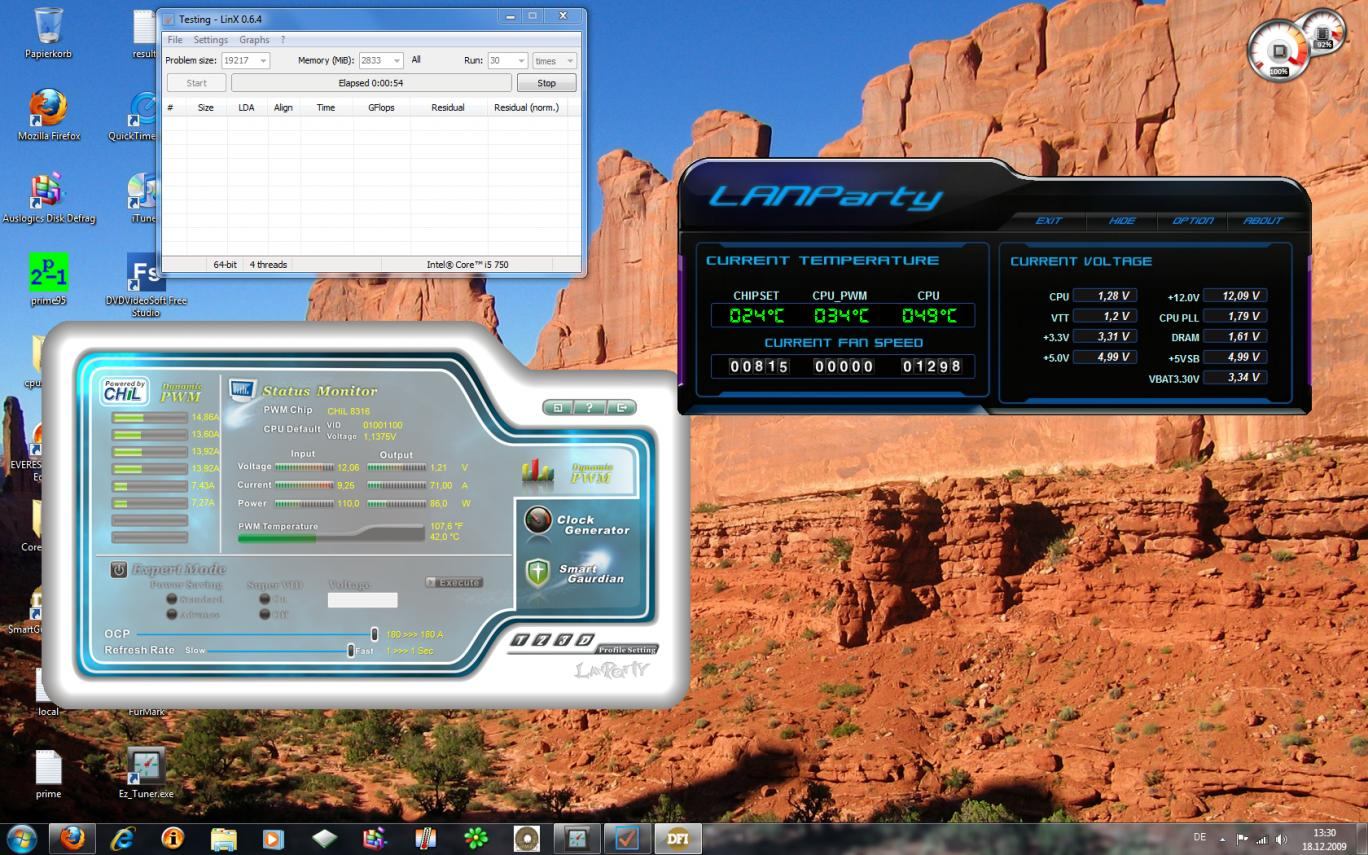Viewport: 1368px width, 855px height.
Task: Click the CPU usage gauge gadget
Action: 1279,51
